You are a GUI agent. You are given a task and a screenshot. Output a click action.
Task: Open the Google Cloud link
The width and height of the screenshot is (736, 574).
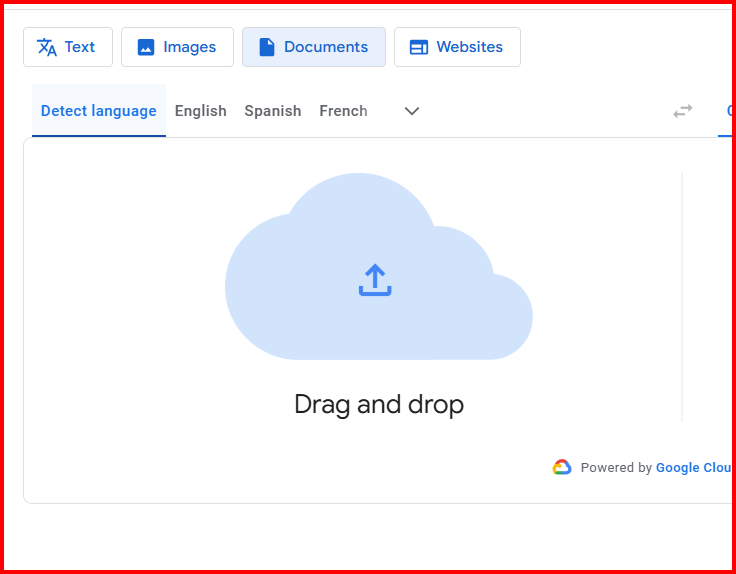coord(694,467)
